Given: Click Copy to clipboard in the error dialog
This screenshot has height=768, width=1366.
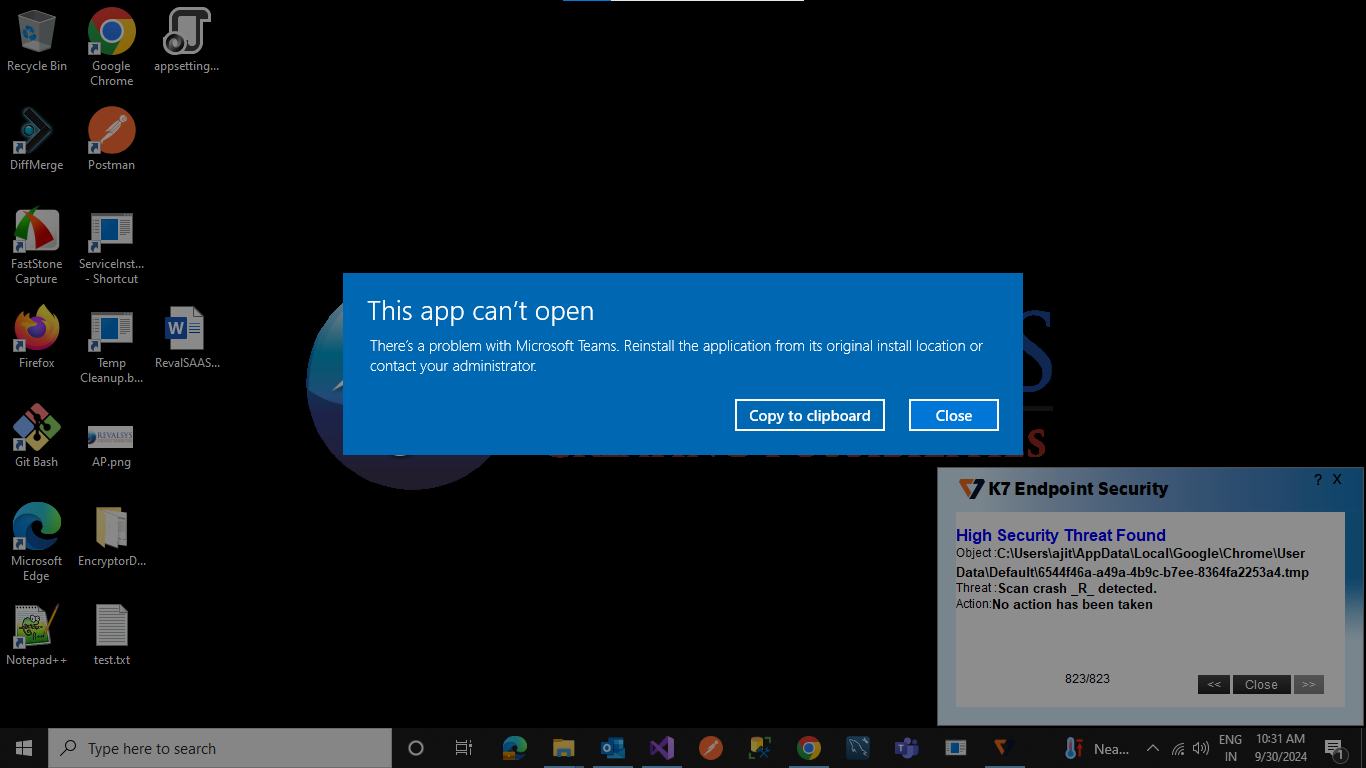Looking at the screenshot, I should (809, 415).
